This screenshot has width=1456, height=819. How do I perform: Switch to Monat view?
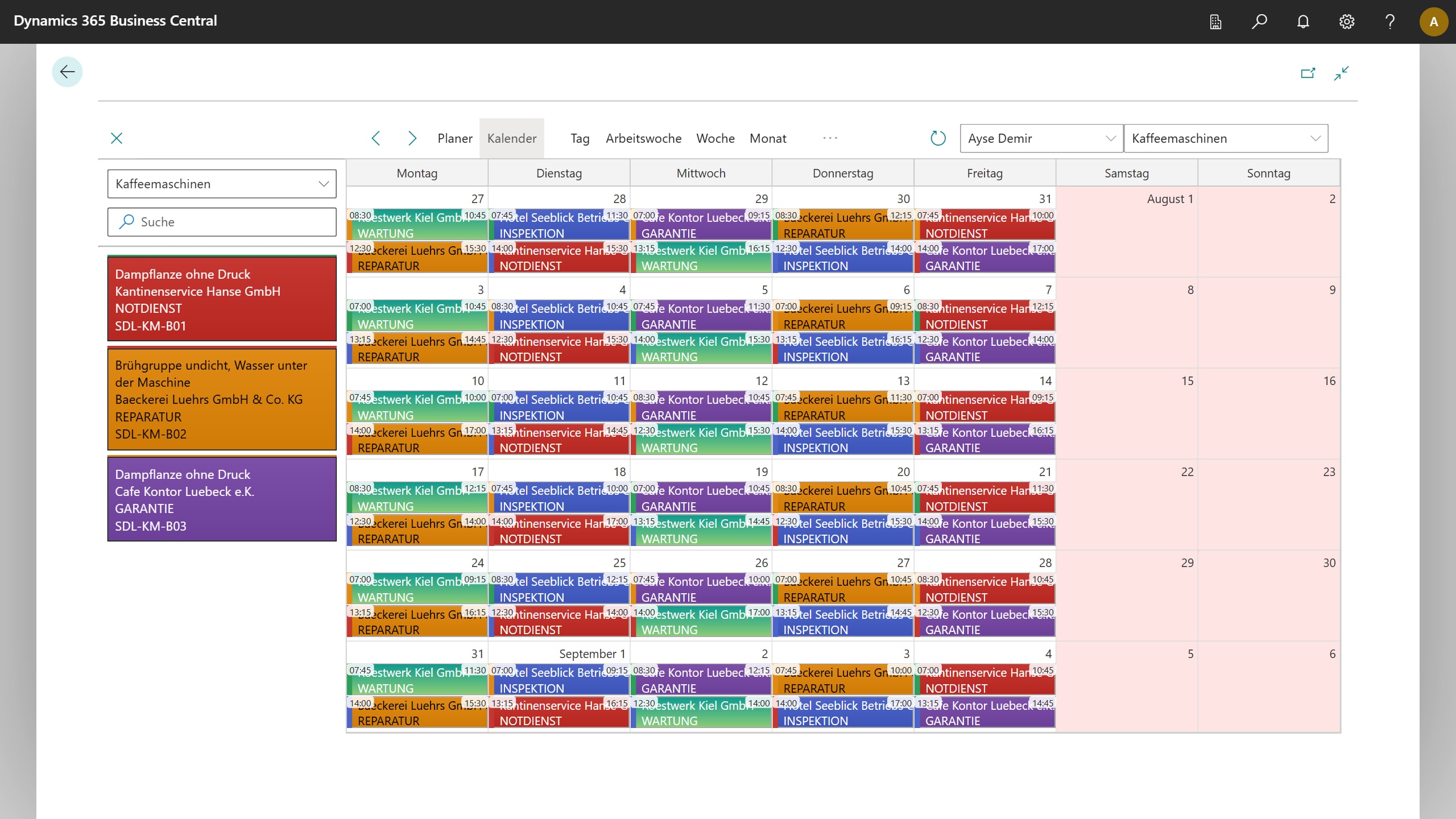pyautogui.click(x=768, y=138)
